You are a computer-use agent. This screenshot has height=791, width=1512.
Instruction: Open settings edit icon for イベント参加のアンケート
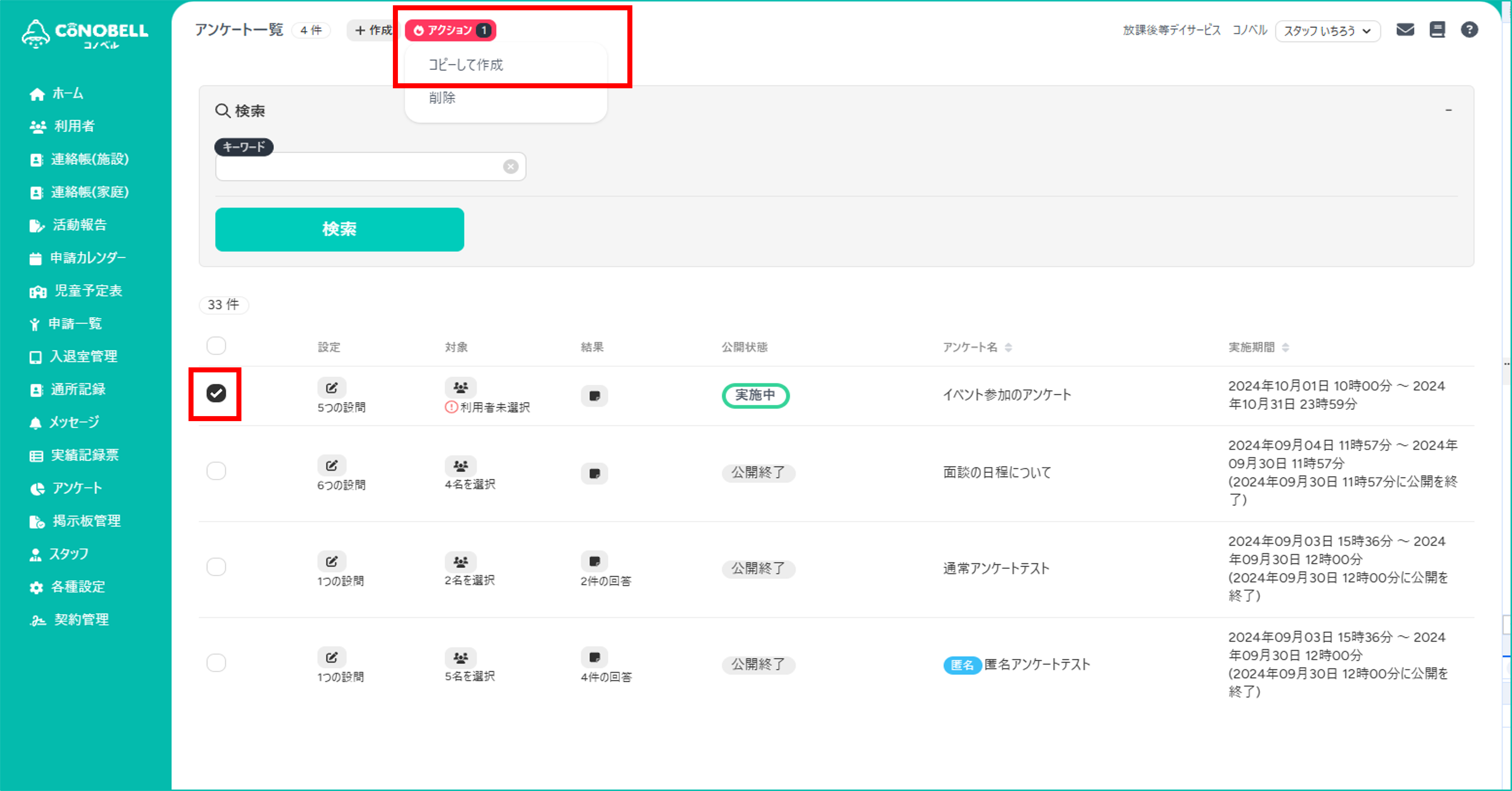(x=332, y=388)
